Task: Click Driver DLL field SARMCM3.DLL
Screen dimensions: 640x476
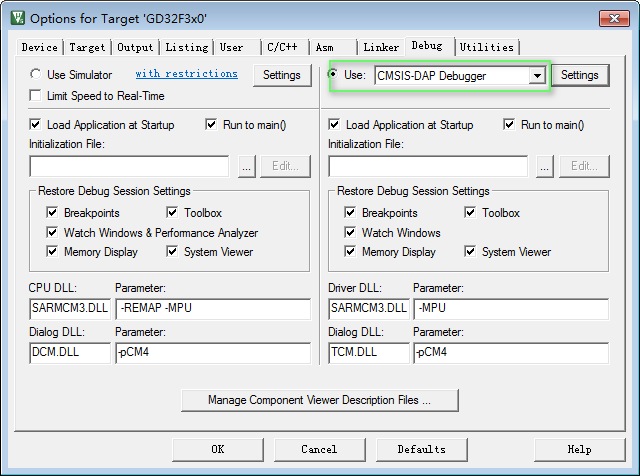Action: click(369, 308)
